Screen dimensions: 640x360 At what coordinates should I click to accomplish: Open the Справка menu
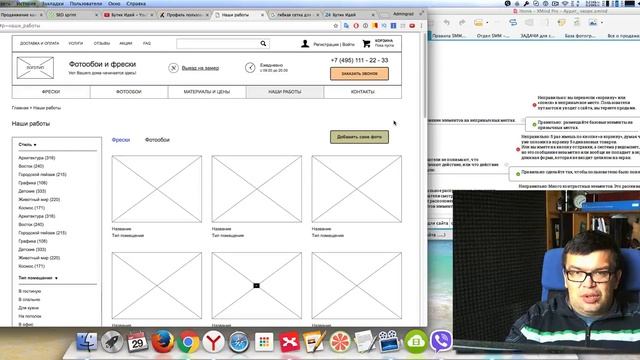coord(136,4)
